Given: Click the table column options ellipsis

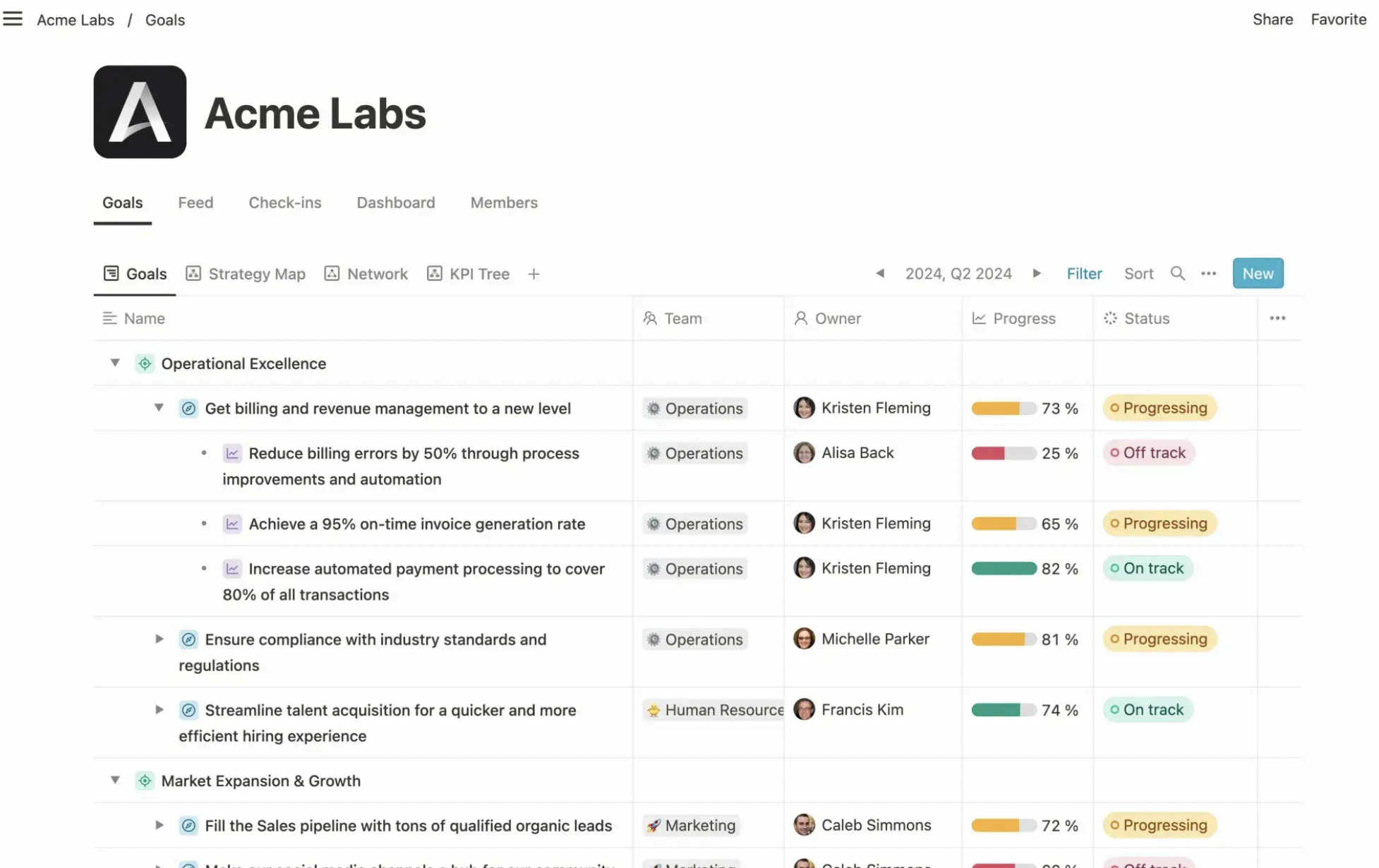Looking at the screenshot, I should tap(1277, 318).
